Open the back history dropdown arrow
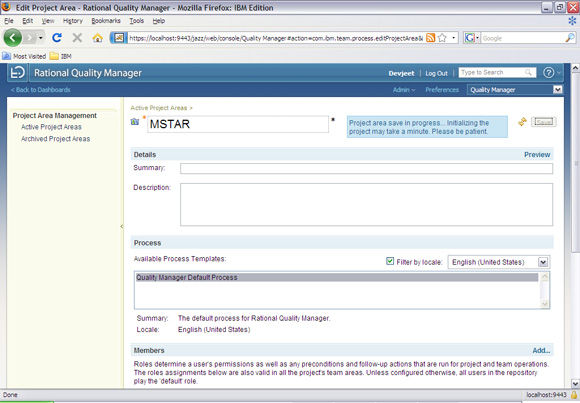Viewport: 580px width, 403px height. (41, 38)
